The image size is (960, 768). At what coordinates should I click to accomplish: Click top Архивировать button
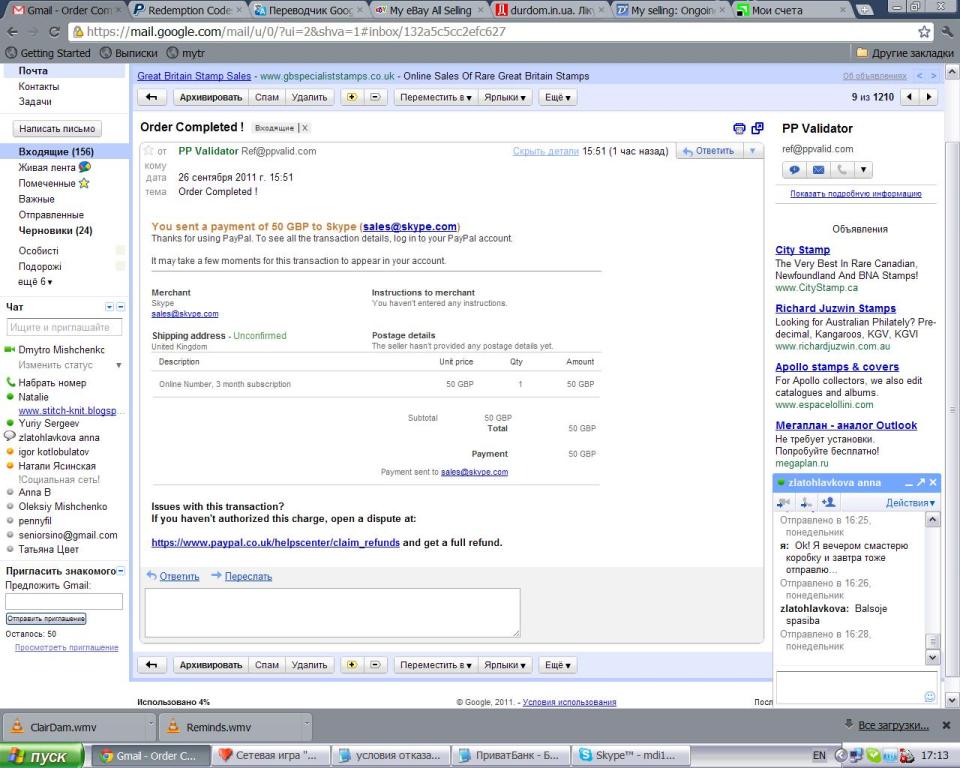click(211, 97)
